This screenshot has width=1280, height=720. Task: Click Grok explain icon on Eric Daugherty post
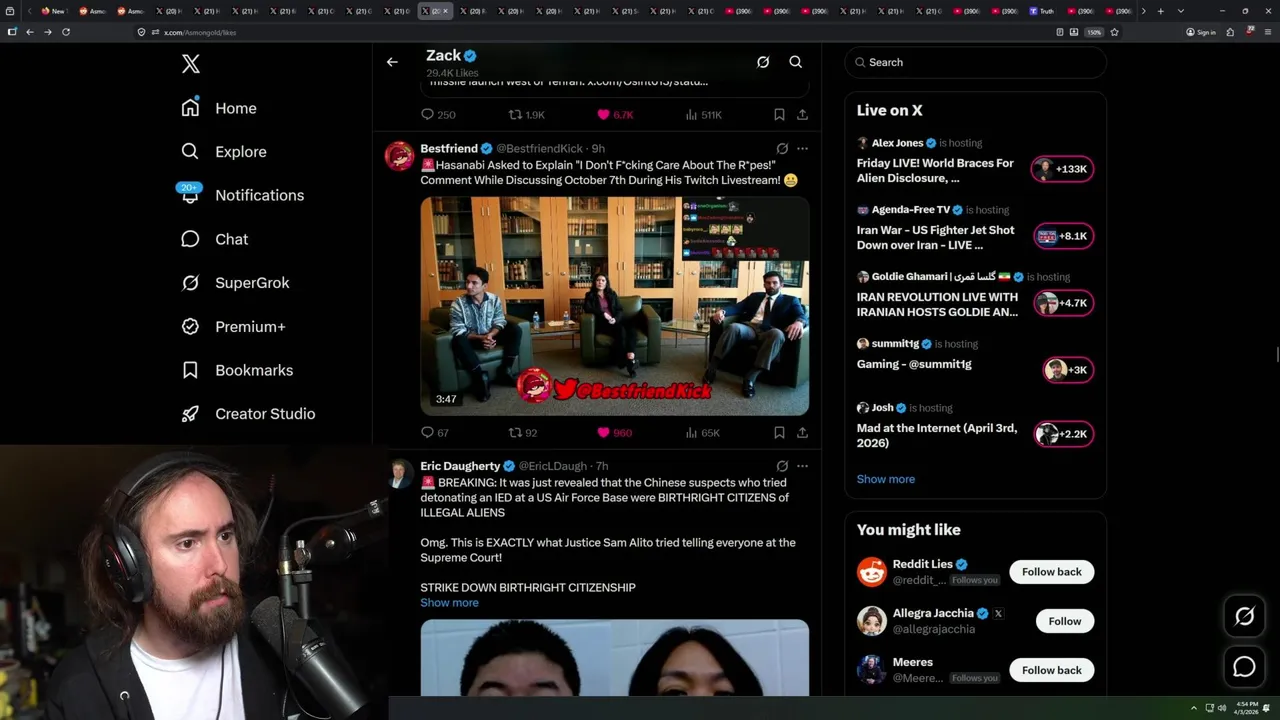pyautogui.click(x=782, y=466)
